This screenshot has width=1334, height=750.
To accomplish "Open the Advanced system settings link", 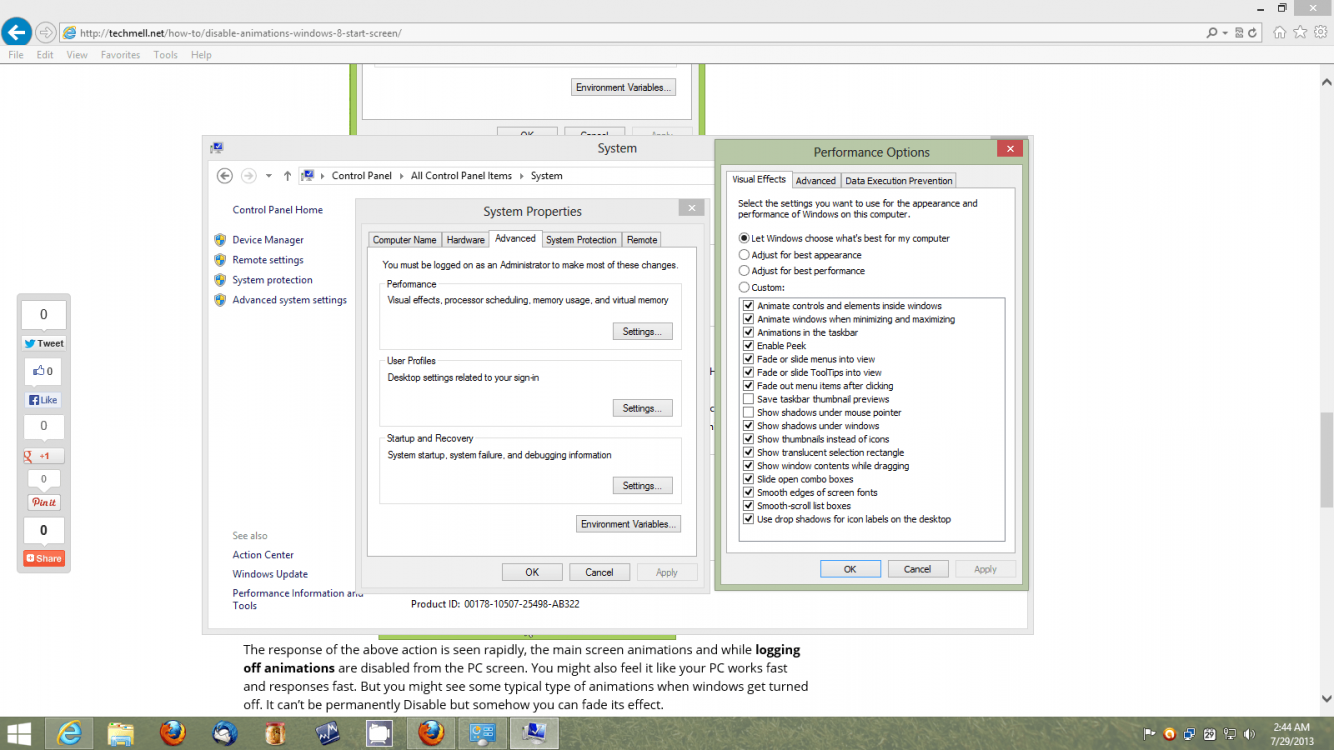I will tap(289, 300).
